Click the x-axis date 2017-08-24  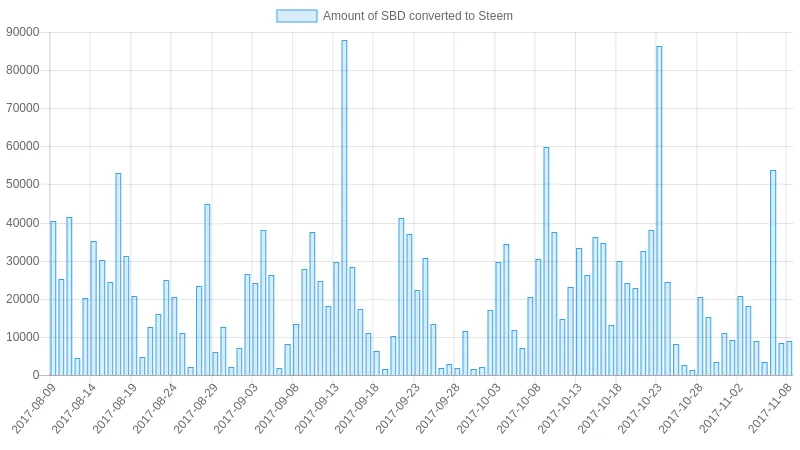tap(155, 409)
